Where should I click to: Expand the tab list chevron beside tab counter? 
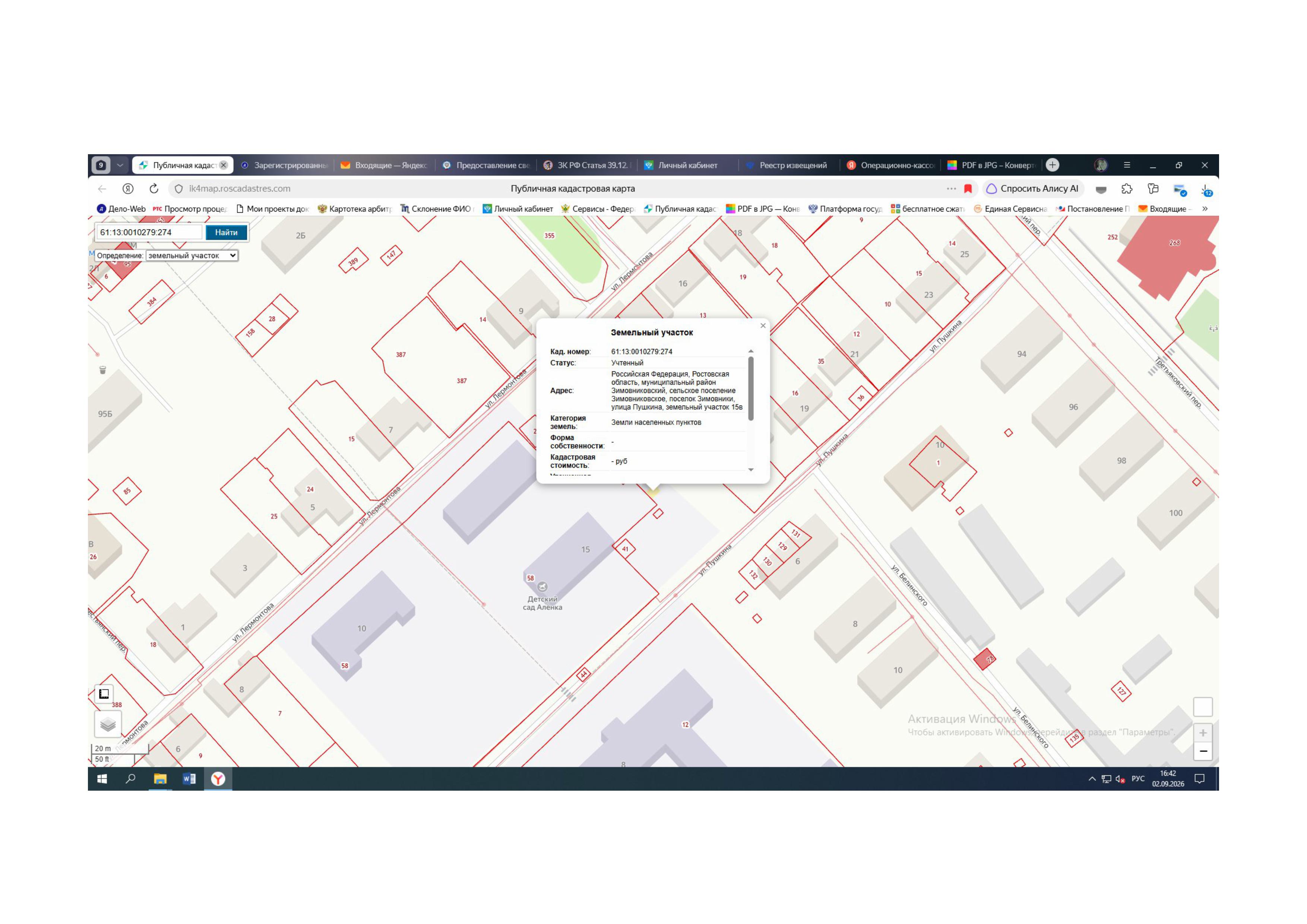[x=120, y=165]
